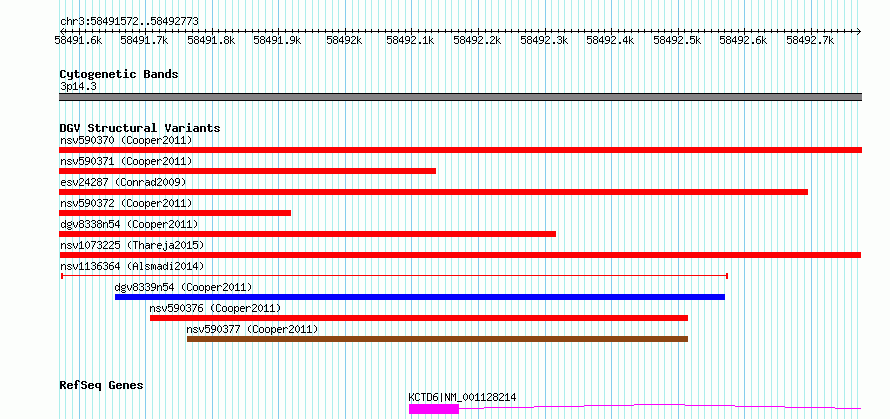Click the 58492.6k ruler tick label
The height and width of the screenshot is (419, 890).
pos(744,40)
